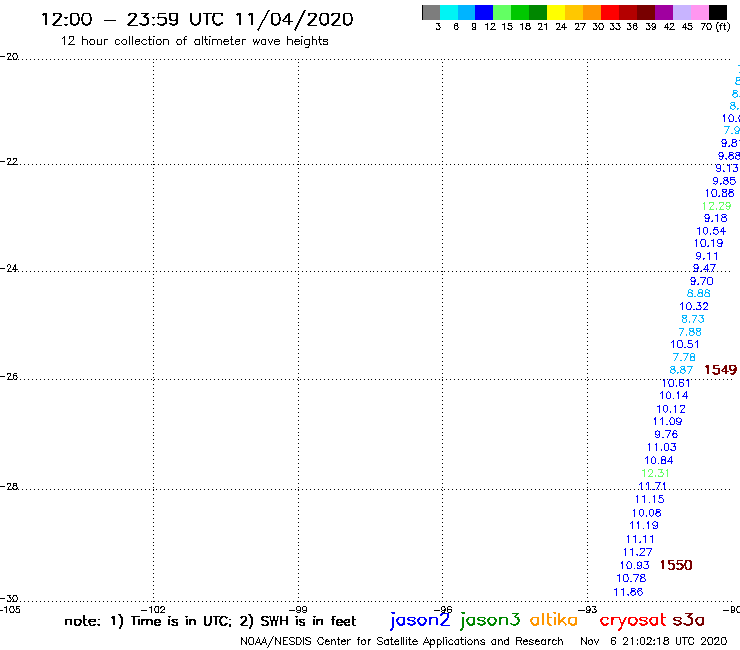This screenshot has width=740, height=650.
Task: Click the longitude axis label -99
Action: (x=298, y=609)
